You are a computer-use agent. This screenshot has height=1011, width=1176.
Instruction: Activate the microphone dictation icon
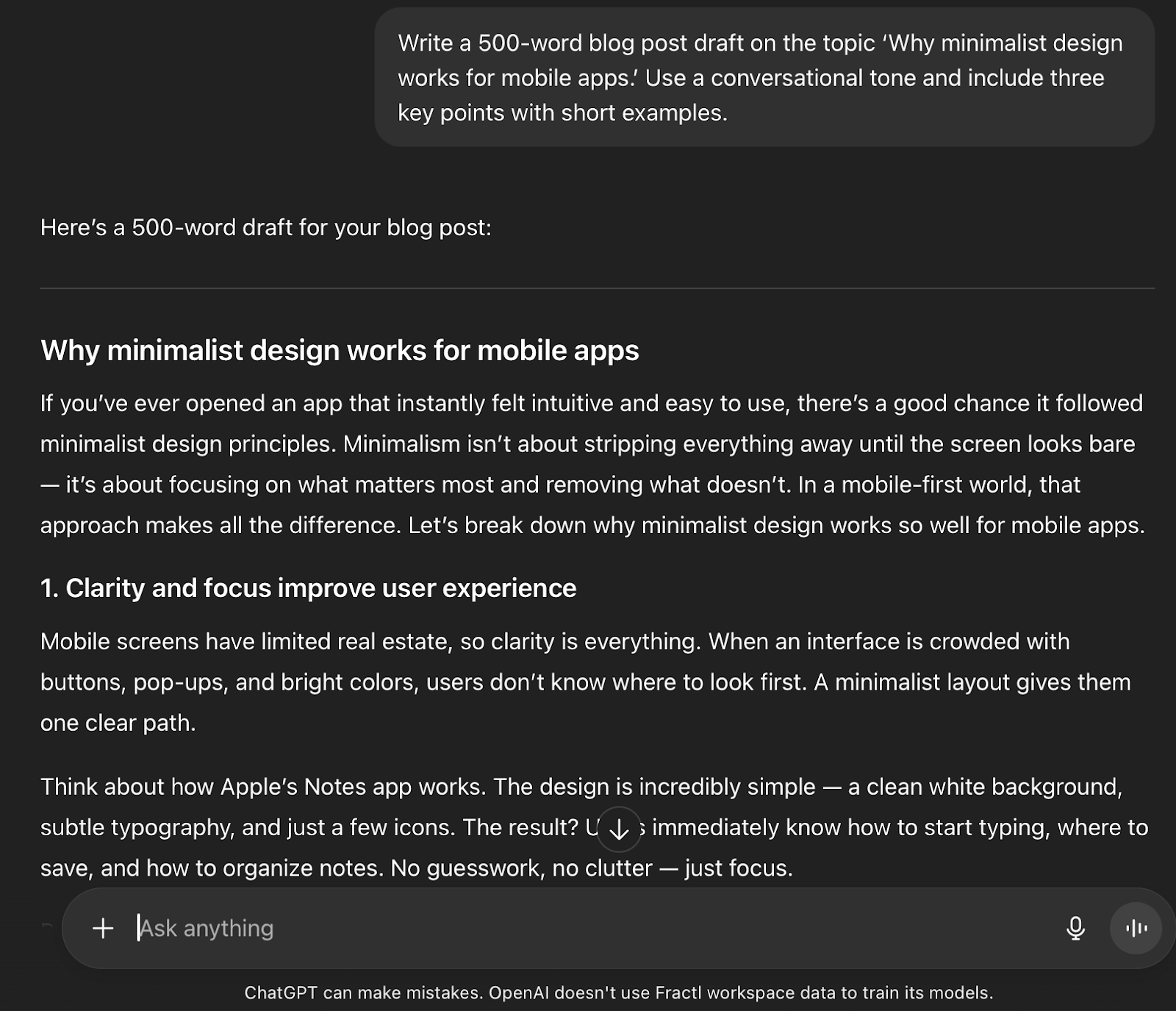1075,928
